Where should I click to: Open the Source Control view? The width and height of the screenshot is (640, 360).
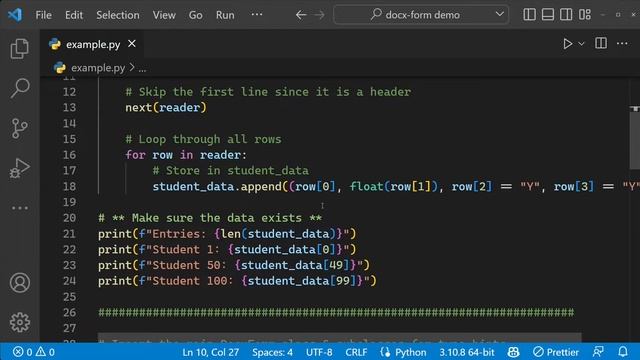(x=19, y=128)
